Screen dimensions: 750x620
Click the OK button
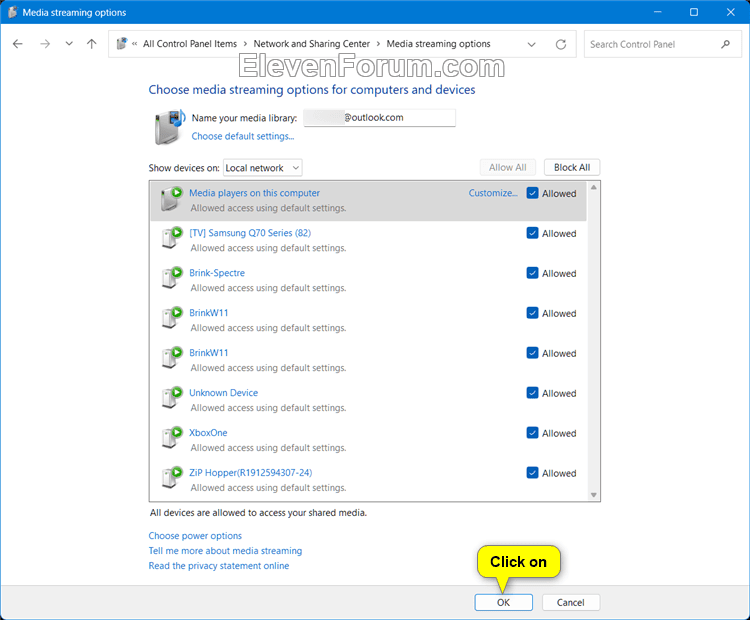click(x=503, y=602)
